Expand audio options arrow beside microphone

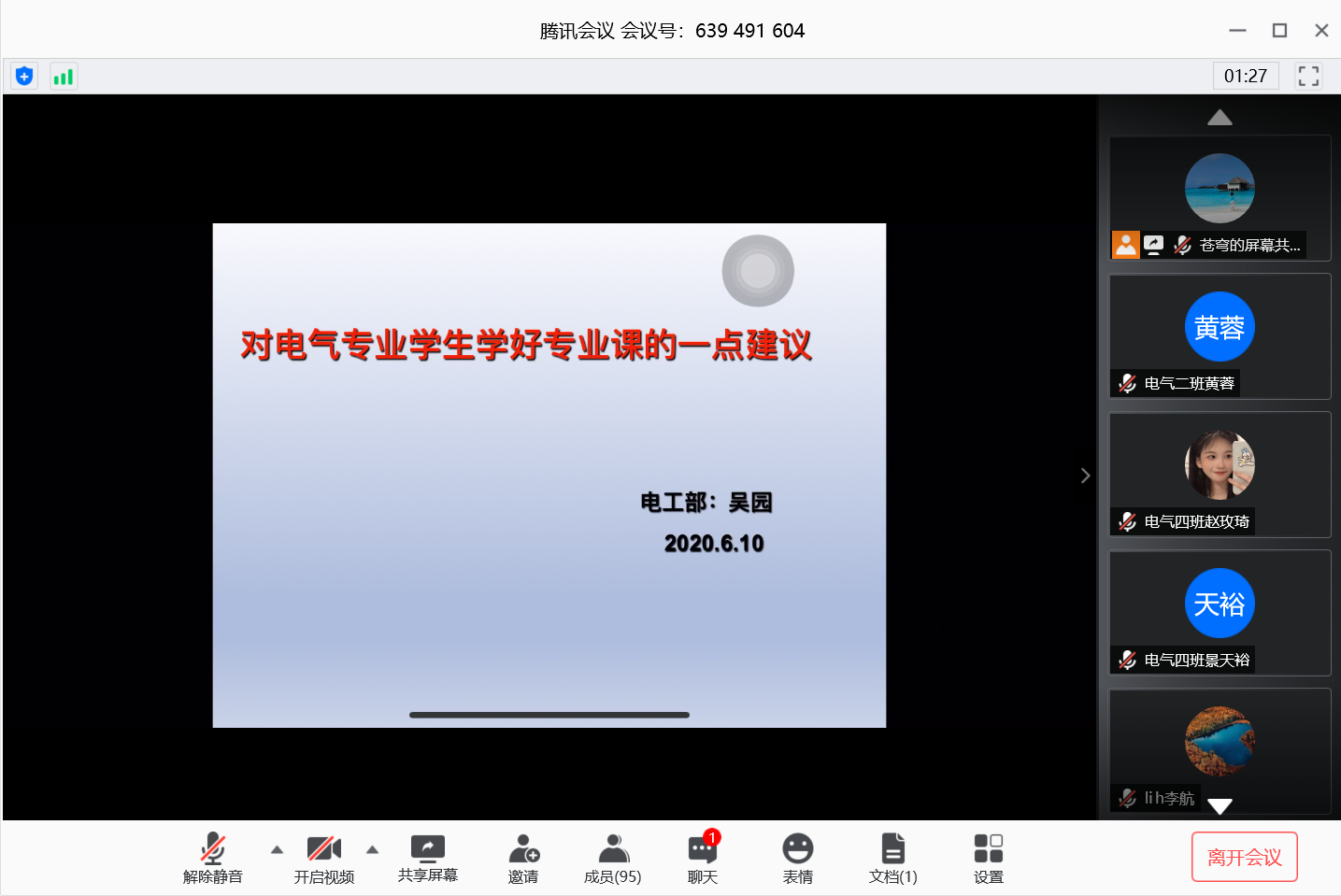(x=277, y=849)
